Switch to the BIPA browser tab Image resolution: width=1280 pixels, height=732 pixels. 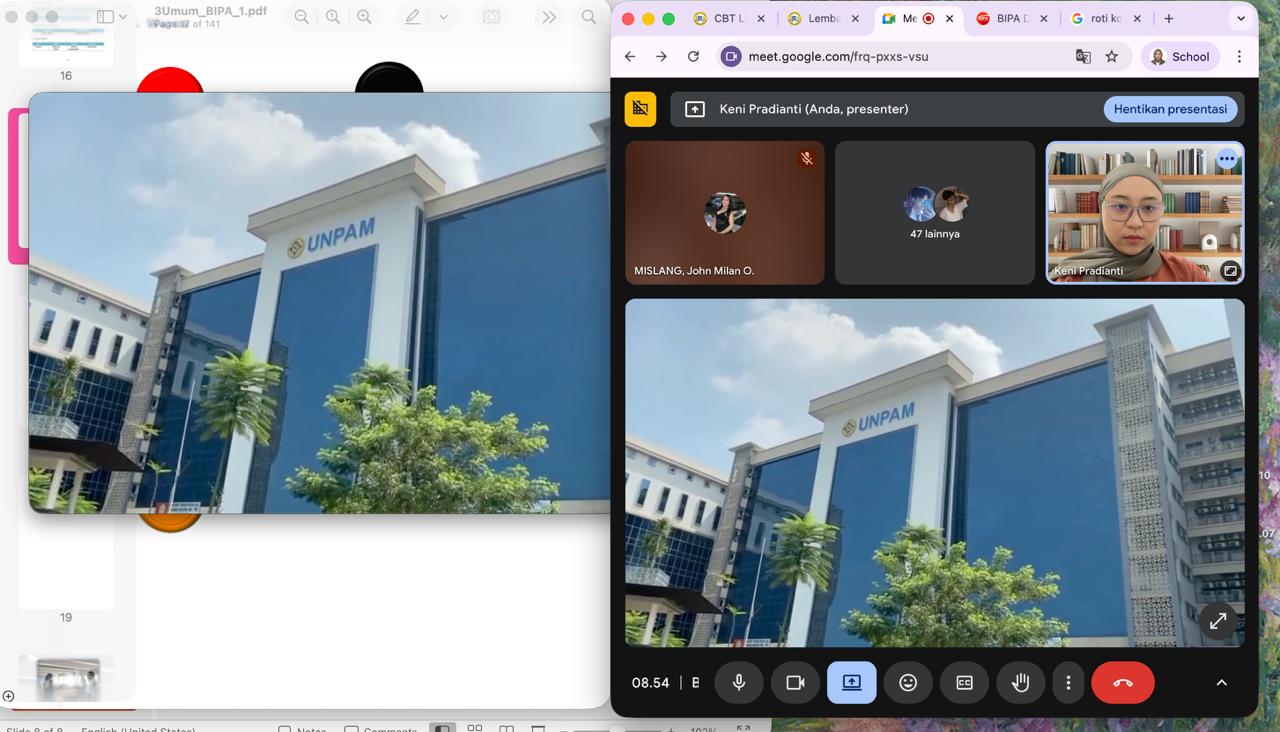[1012, 19]
